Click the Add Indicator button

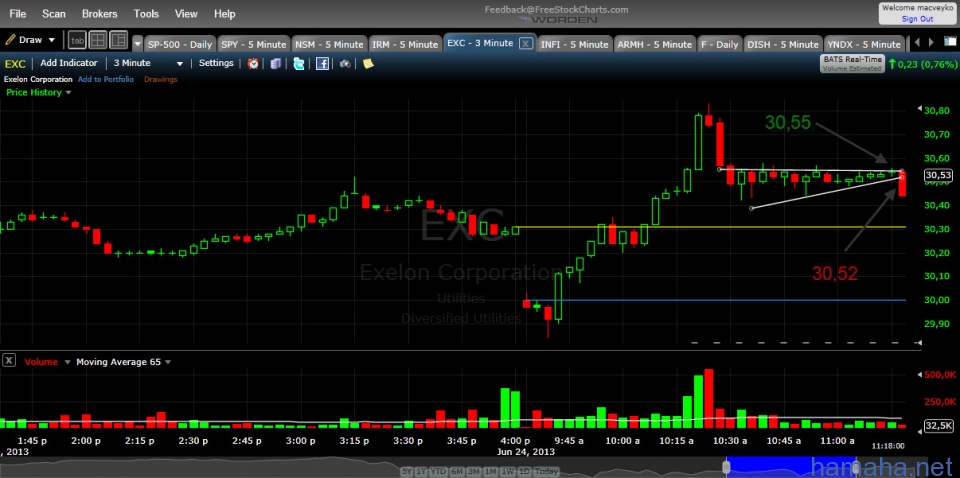pyautogui.click(x=69, y=63)
